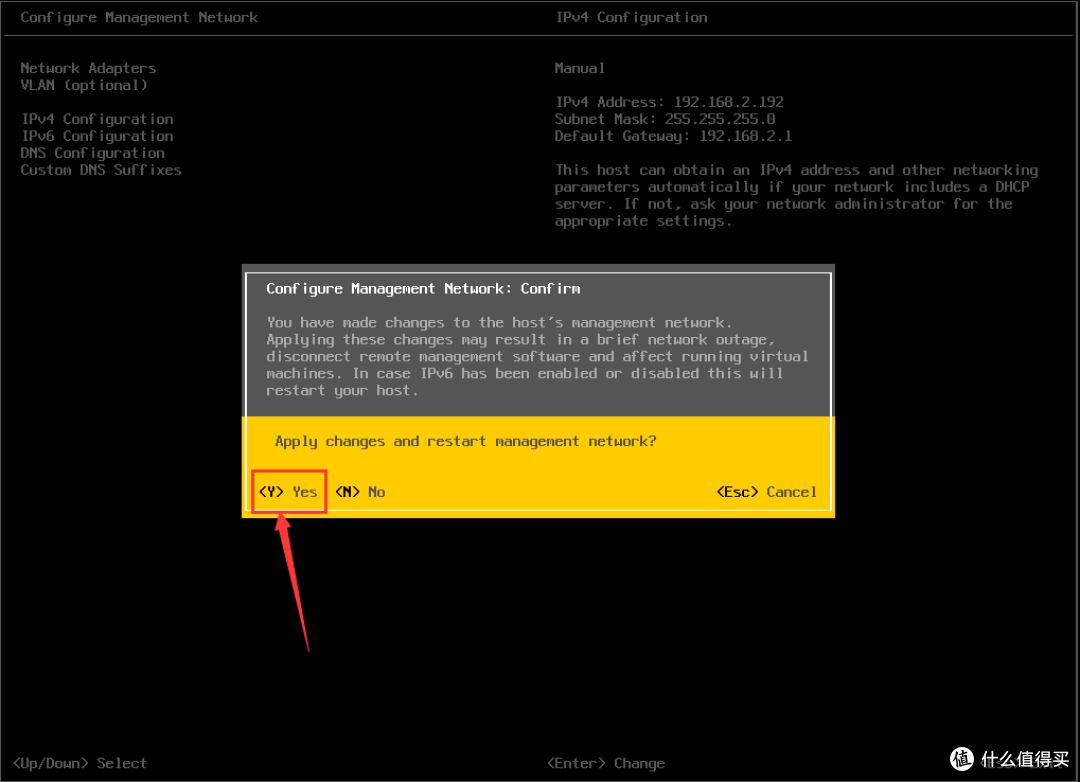This screenshot has width=1080, height=782.
Task: Click the IPv4 Address 192.168.2.192 line
Action: [669, 102]
